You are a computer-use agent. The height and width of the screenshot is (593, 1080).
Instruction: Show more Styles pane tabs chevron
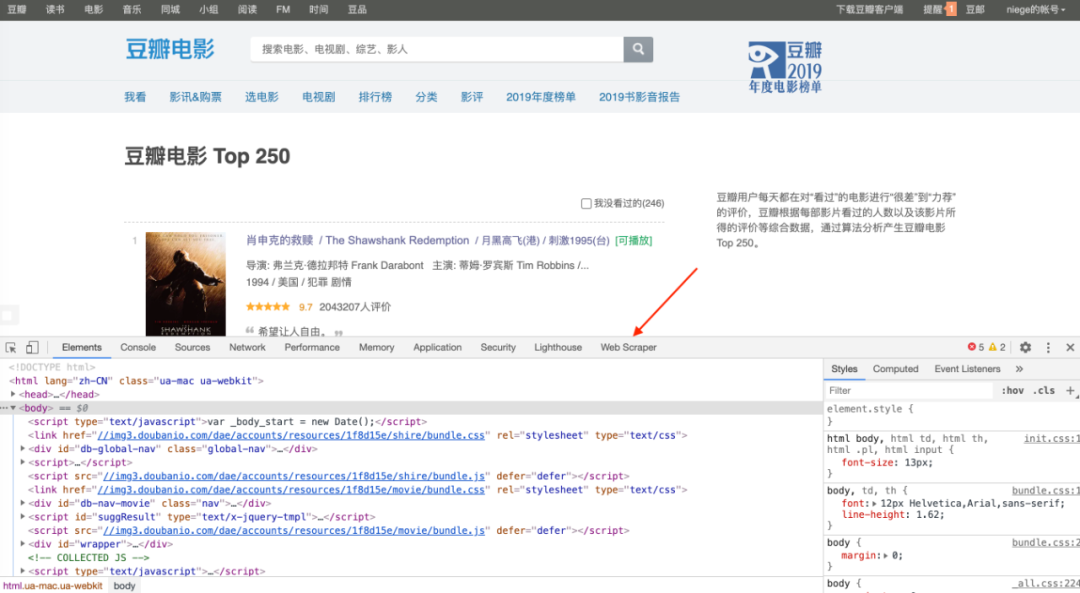(1019, 369)
